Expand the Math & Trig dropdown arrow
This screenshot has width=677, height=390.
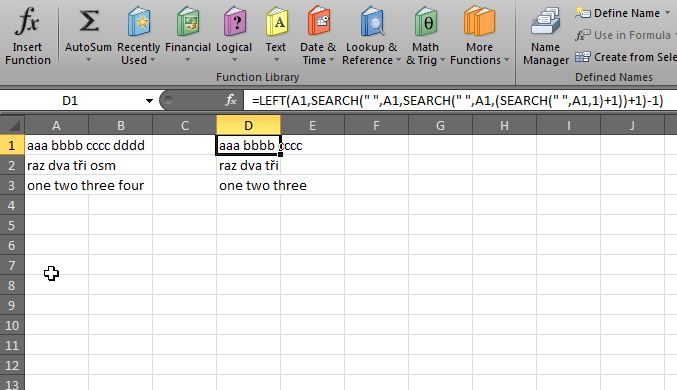point(442,60)
